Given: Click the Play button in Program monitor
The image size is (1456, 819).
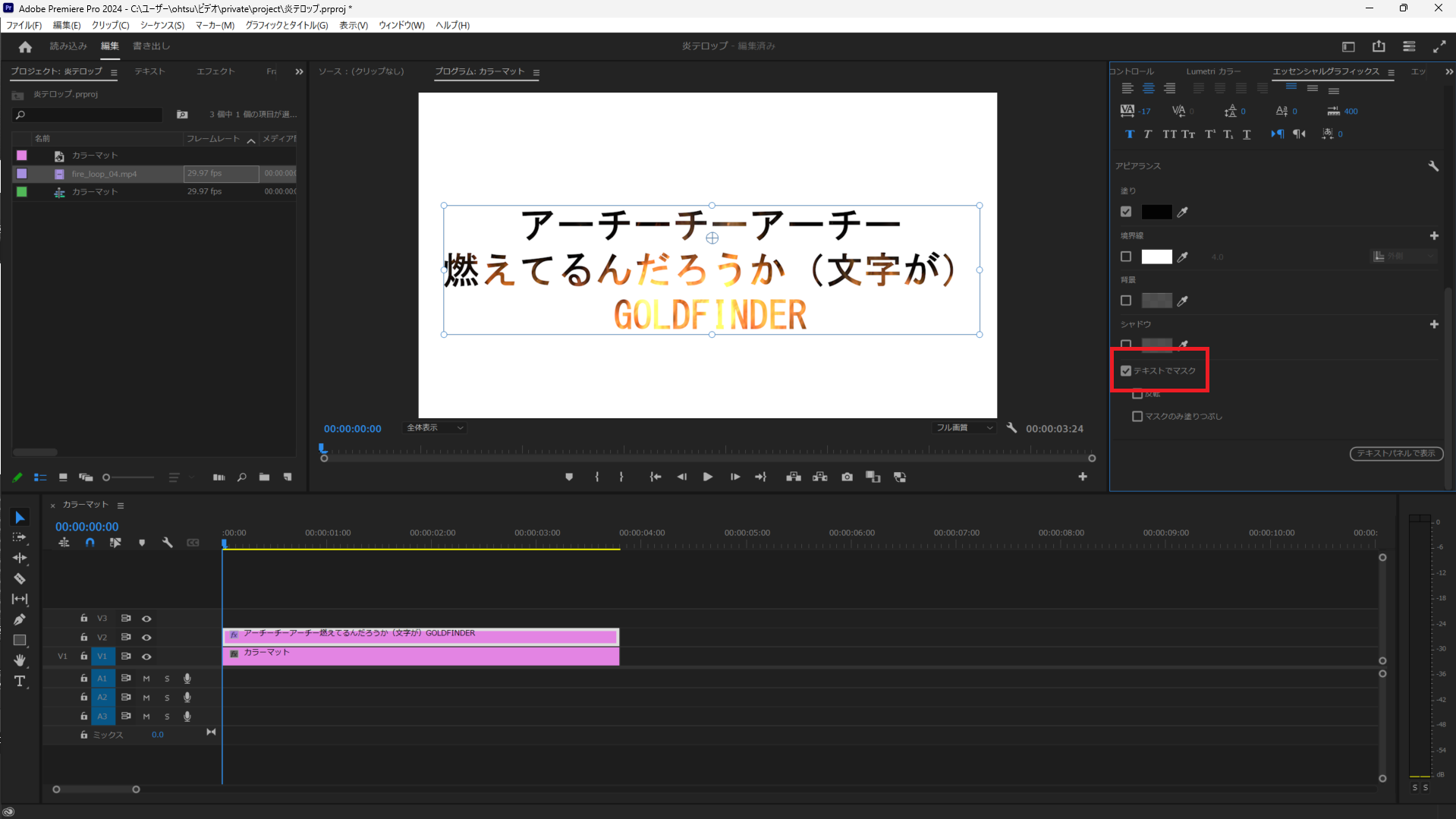Looking at the screenshot, I should 708,477.
